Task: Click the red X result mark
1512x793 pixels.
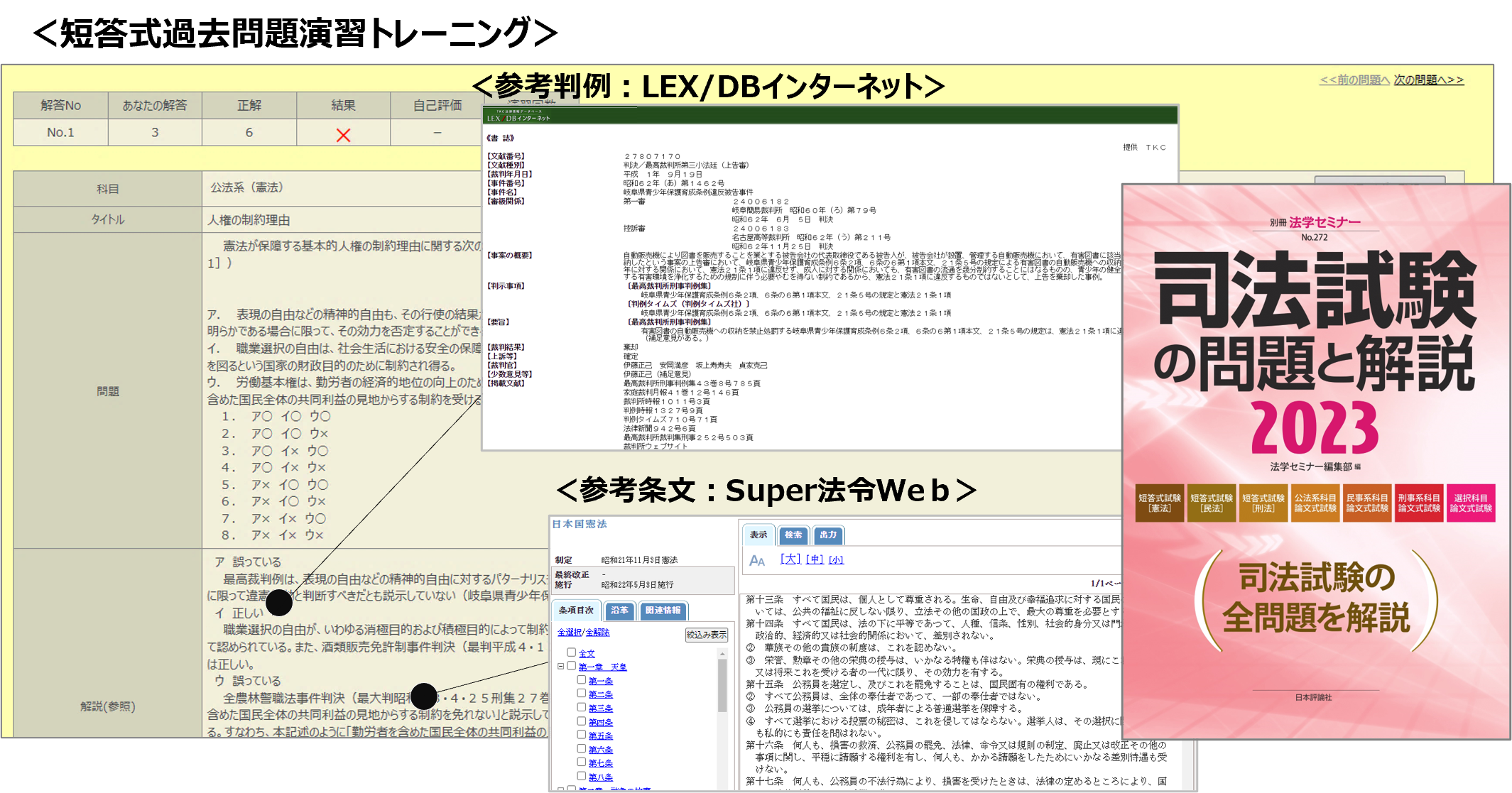Action: [343, 135]
